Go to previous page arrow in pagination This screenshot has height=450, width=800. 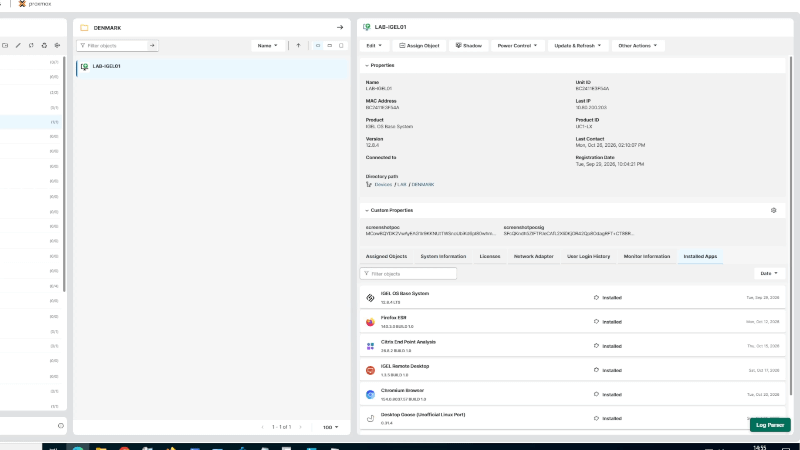point(263,427)
